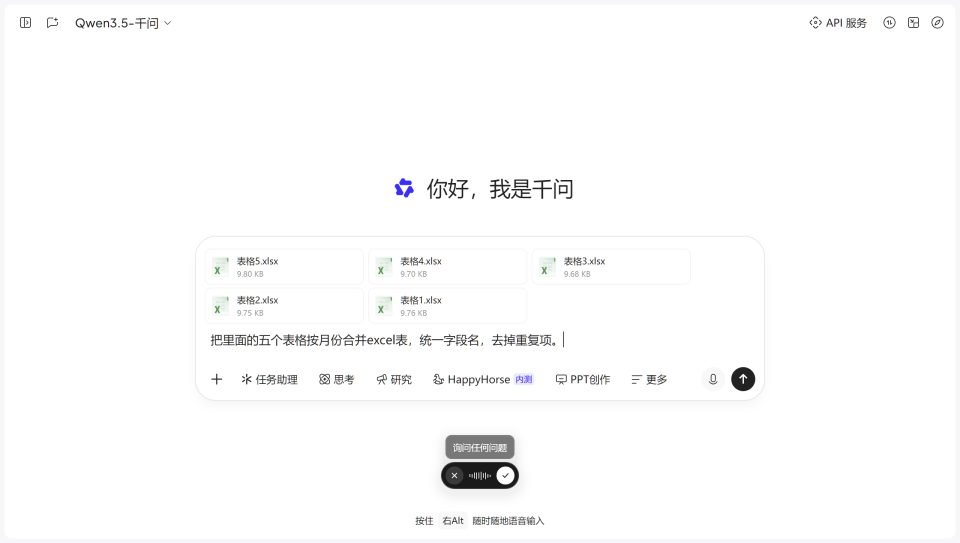Select the 表格1.xlsx attachment
Viewport: 960px width, 543px height.
click(x=448, y=305)
